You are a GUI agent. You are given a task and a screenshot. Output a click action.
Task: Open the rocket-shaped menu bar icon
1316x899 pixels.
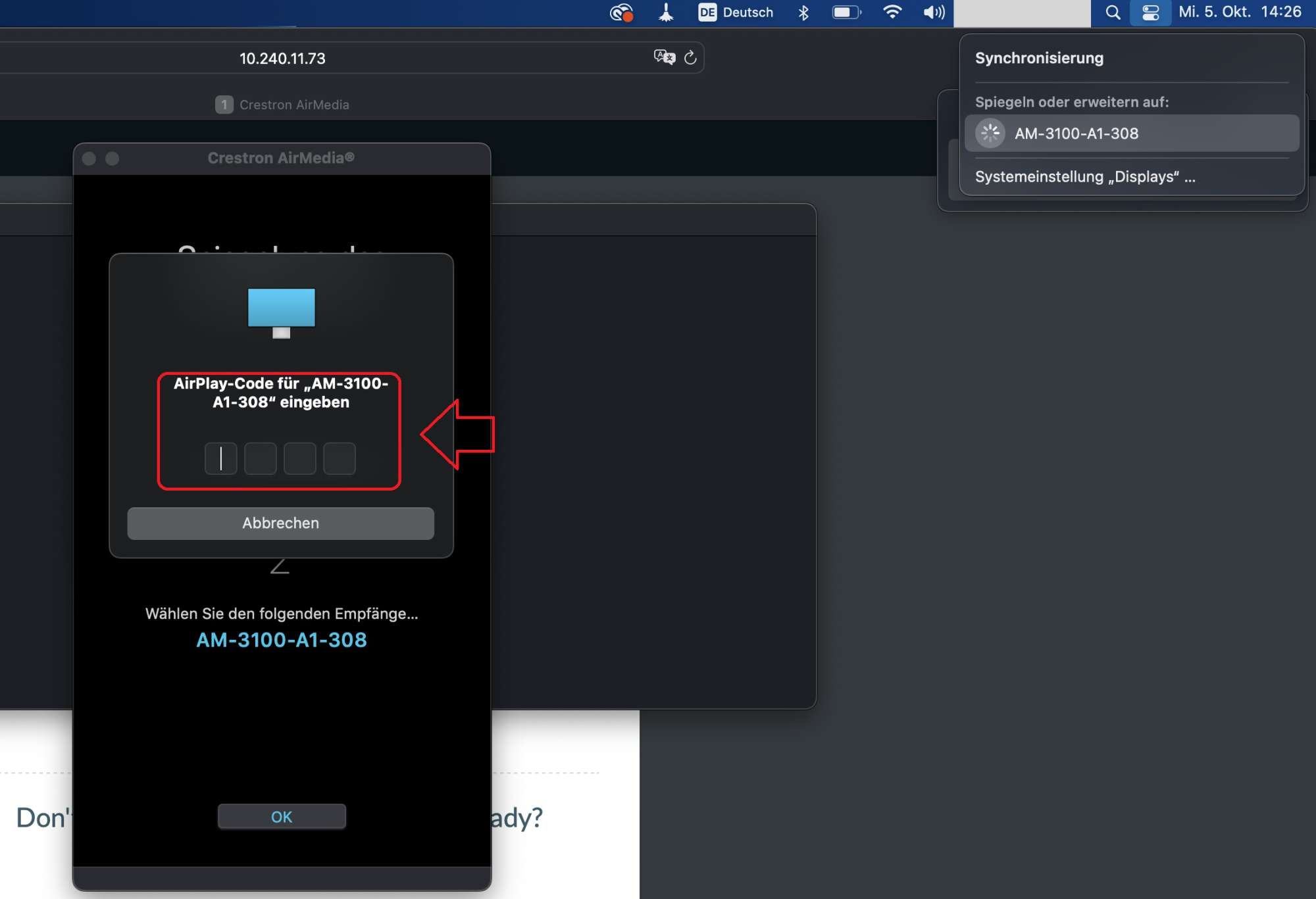(666, 12)
